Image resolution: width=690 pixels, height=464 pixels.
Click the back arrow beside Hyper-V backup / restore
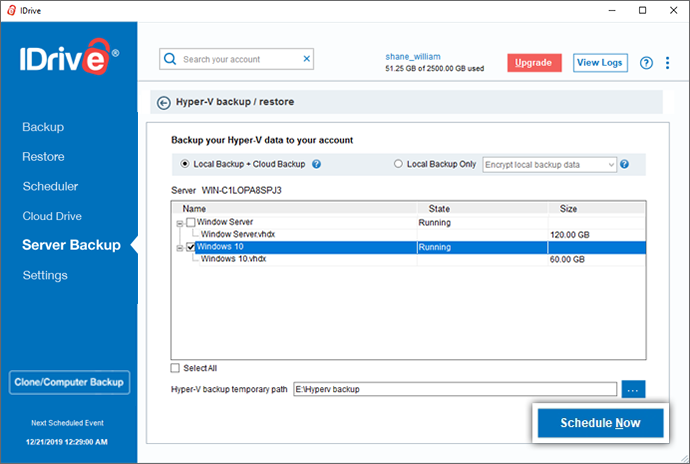pyautogui.click(x=164, y=103)
